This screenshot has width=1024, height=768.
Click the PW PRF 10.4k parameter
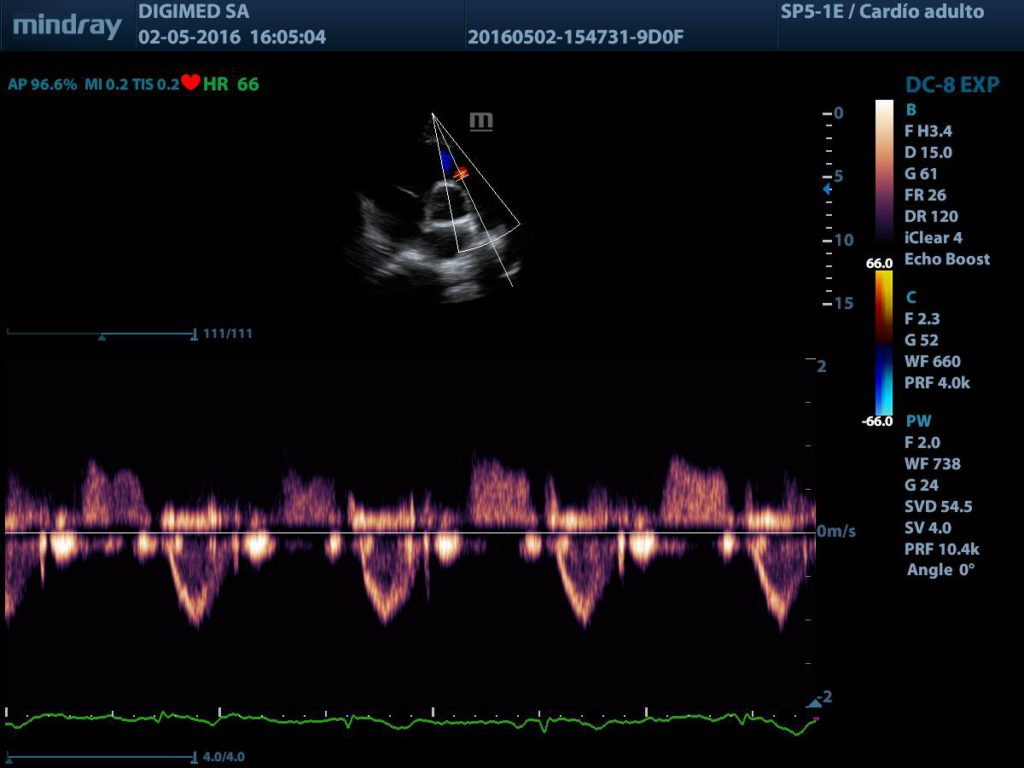point(940,548)
